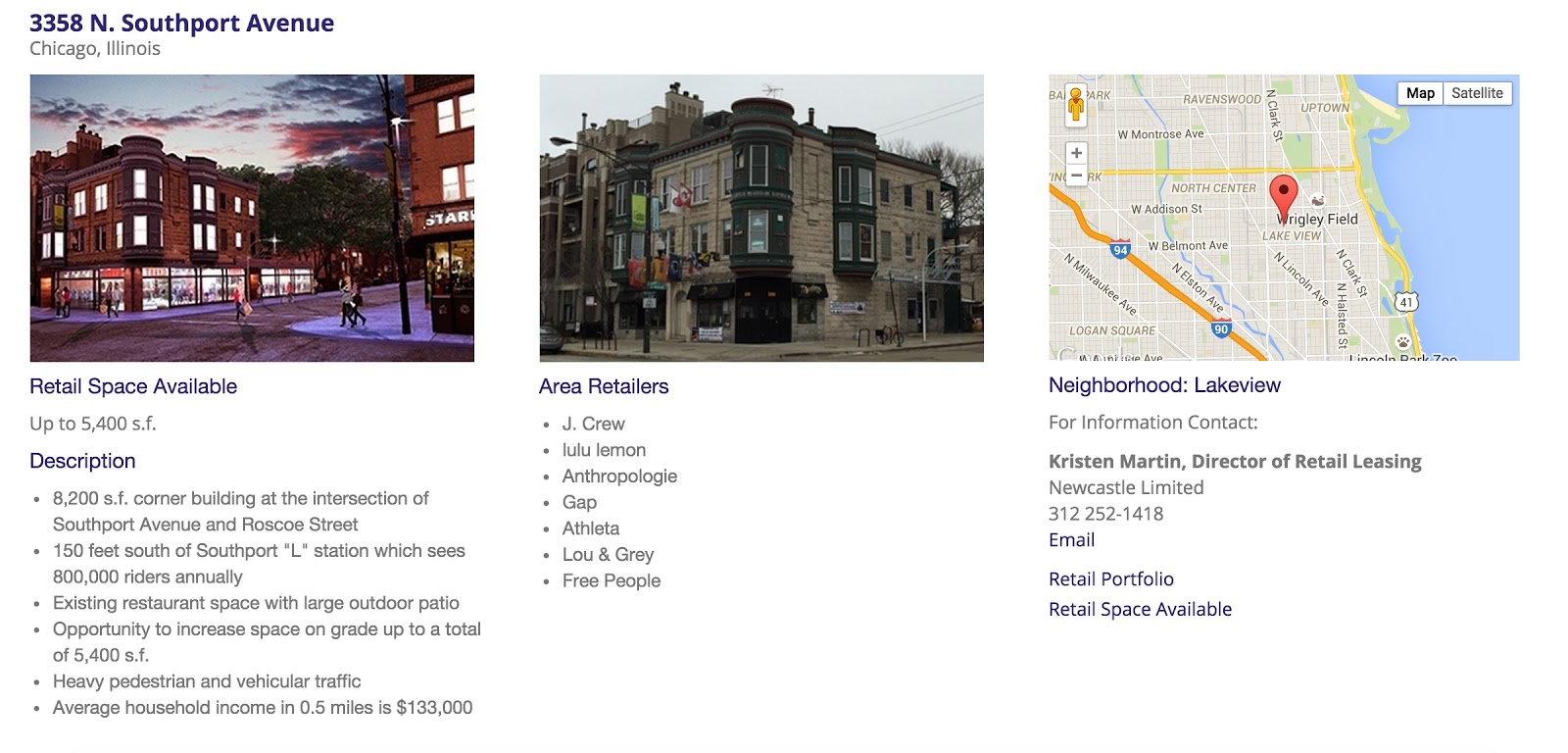
Task: Click the Lincoln Park Zoo paw icon
Action: click(1403, 343)
